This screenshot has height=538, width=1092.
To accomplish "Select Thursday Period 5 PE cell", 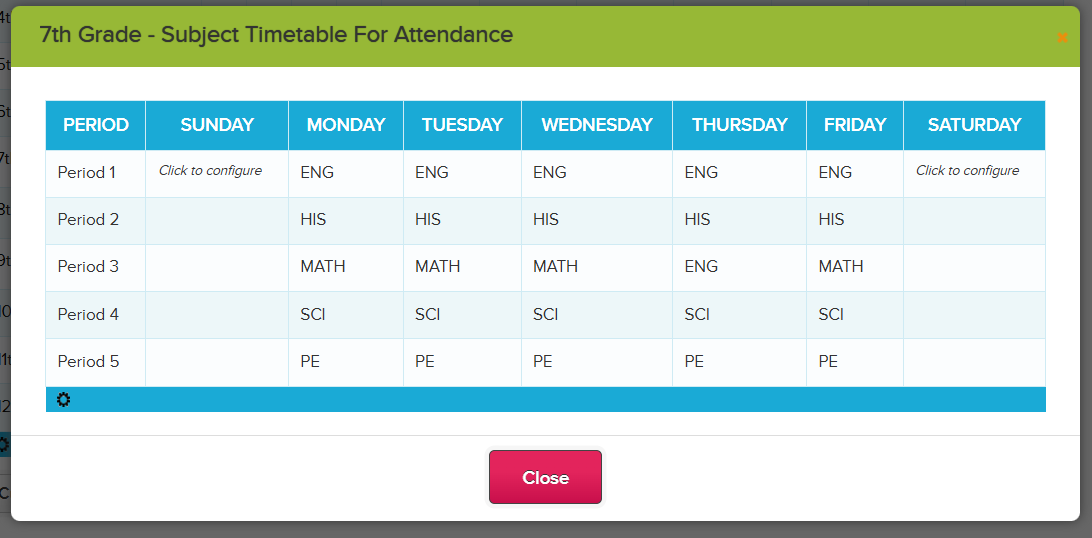I will pyautogui.click(x=739, y=362).
